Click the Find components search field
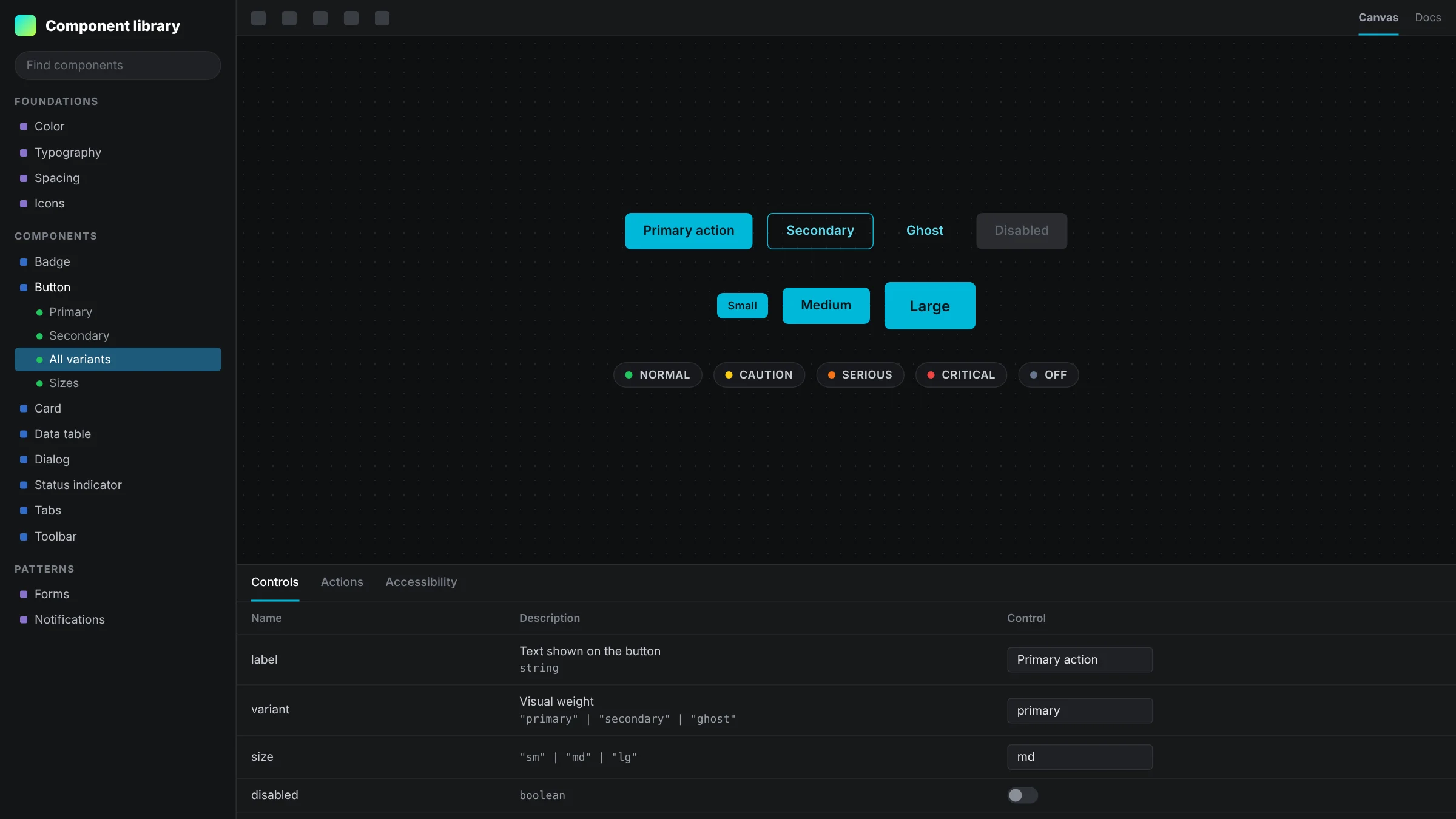This screenshot has width=1456, height=819. tap(118, 65)
